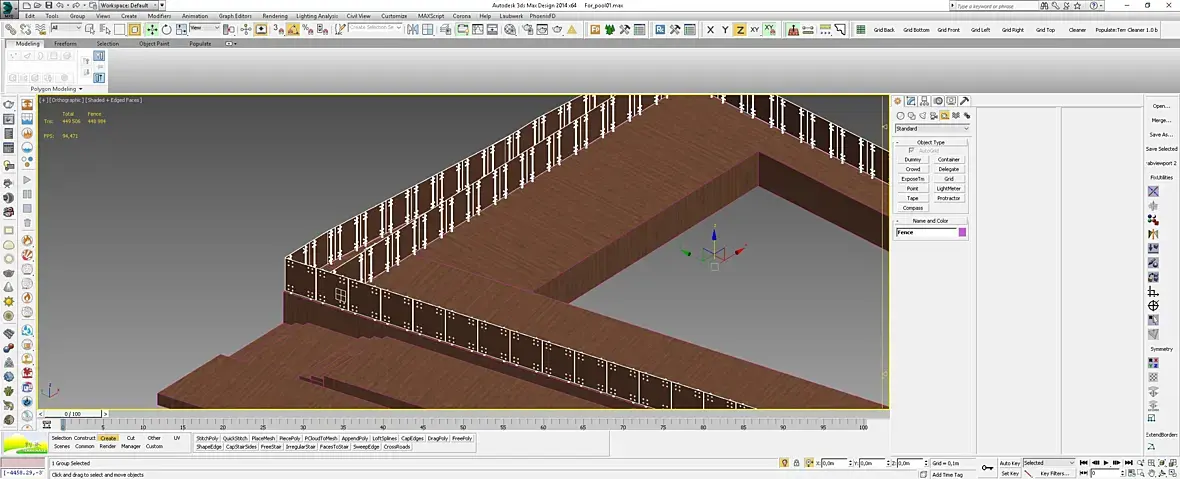Click the Dummy helper button
This screenshot has height=479, width=1180.
coord(912,160)
